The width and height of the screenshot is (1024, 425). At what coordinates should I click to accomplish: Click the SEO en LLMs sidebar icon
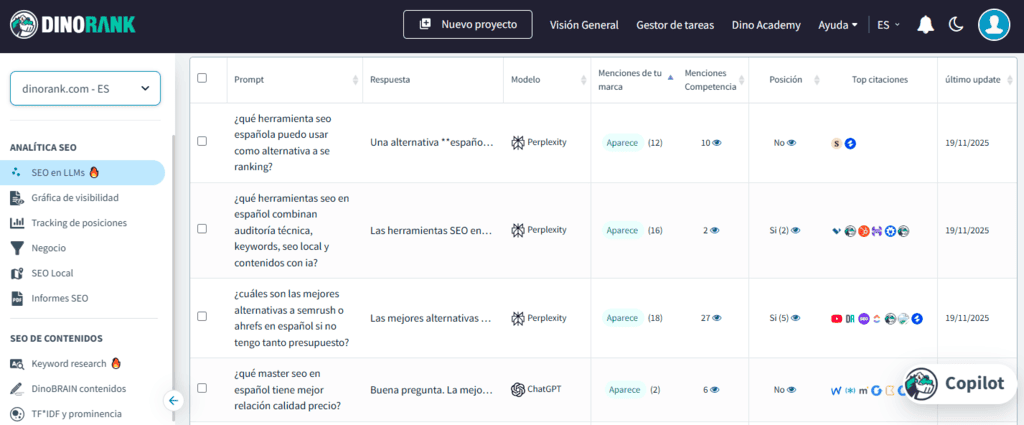pyautogui.click(x=16, y=172)
